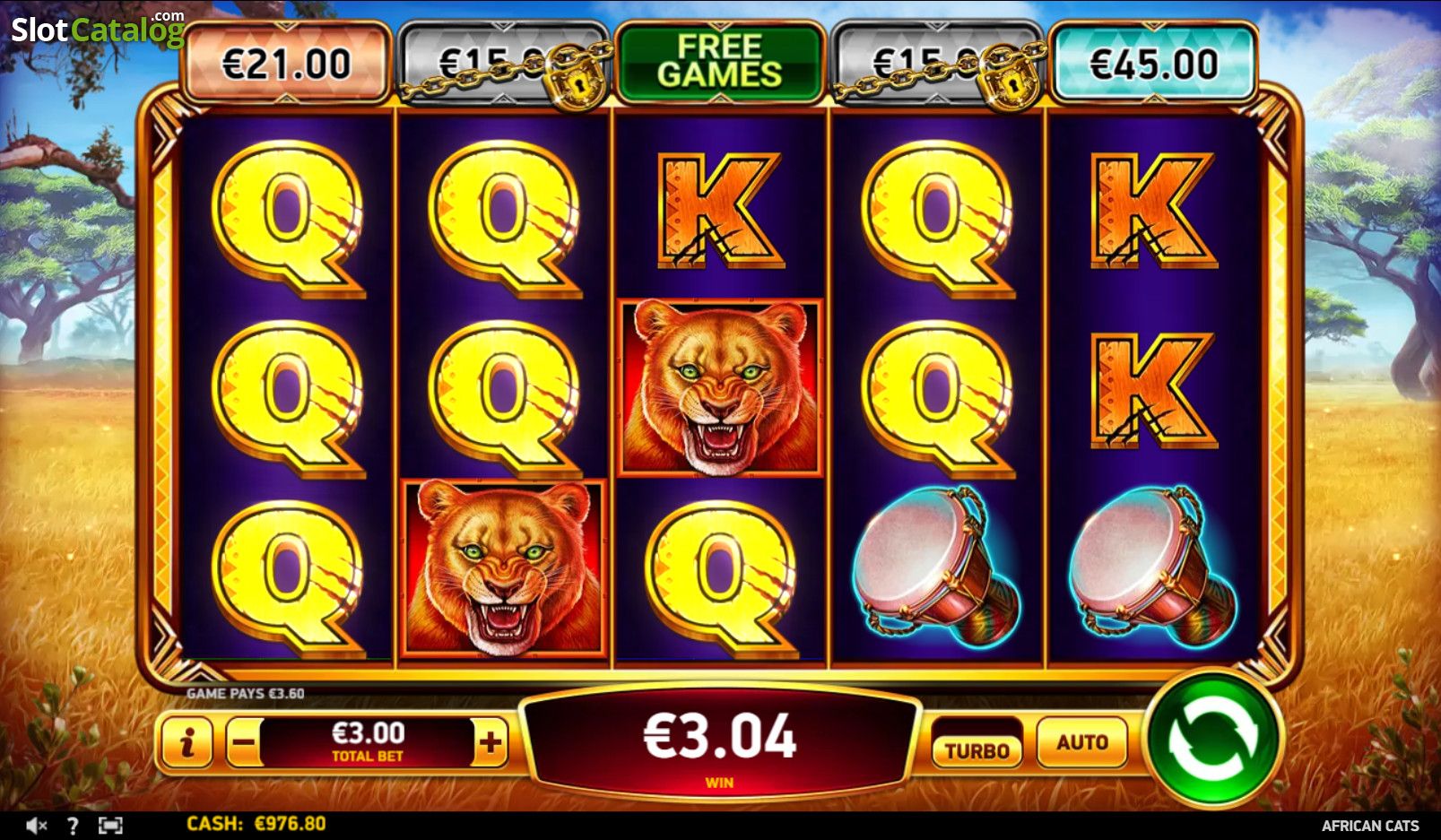
Task: Click the €45.00 prize header
Action: [1153, 63]
